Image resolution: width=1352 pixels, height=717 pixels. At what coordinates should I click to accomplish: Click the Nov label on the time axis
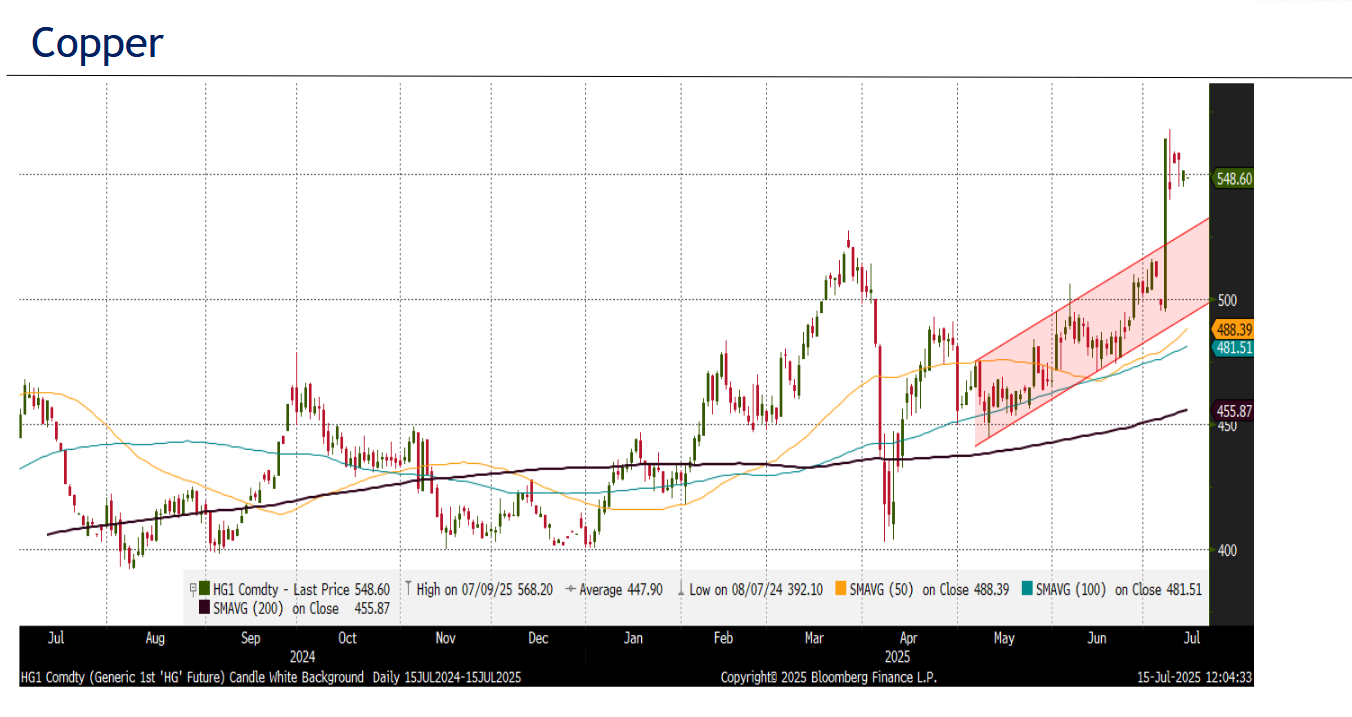click(445, 638)
